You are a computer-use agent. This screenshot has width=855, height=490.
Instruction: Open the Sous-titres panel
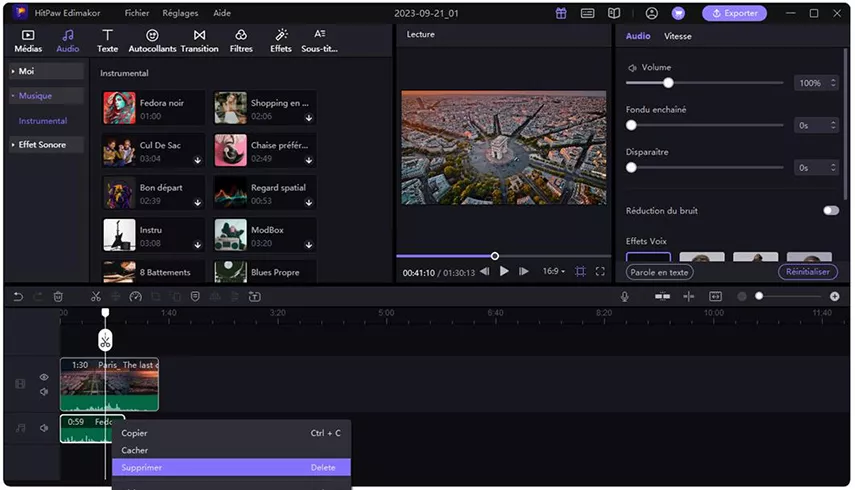pos(320,41)
